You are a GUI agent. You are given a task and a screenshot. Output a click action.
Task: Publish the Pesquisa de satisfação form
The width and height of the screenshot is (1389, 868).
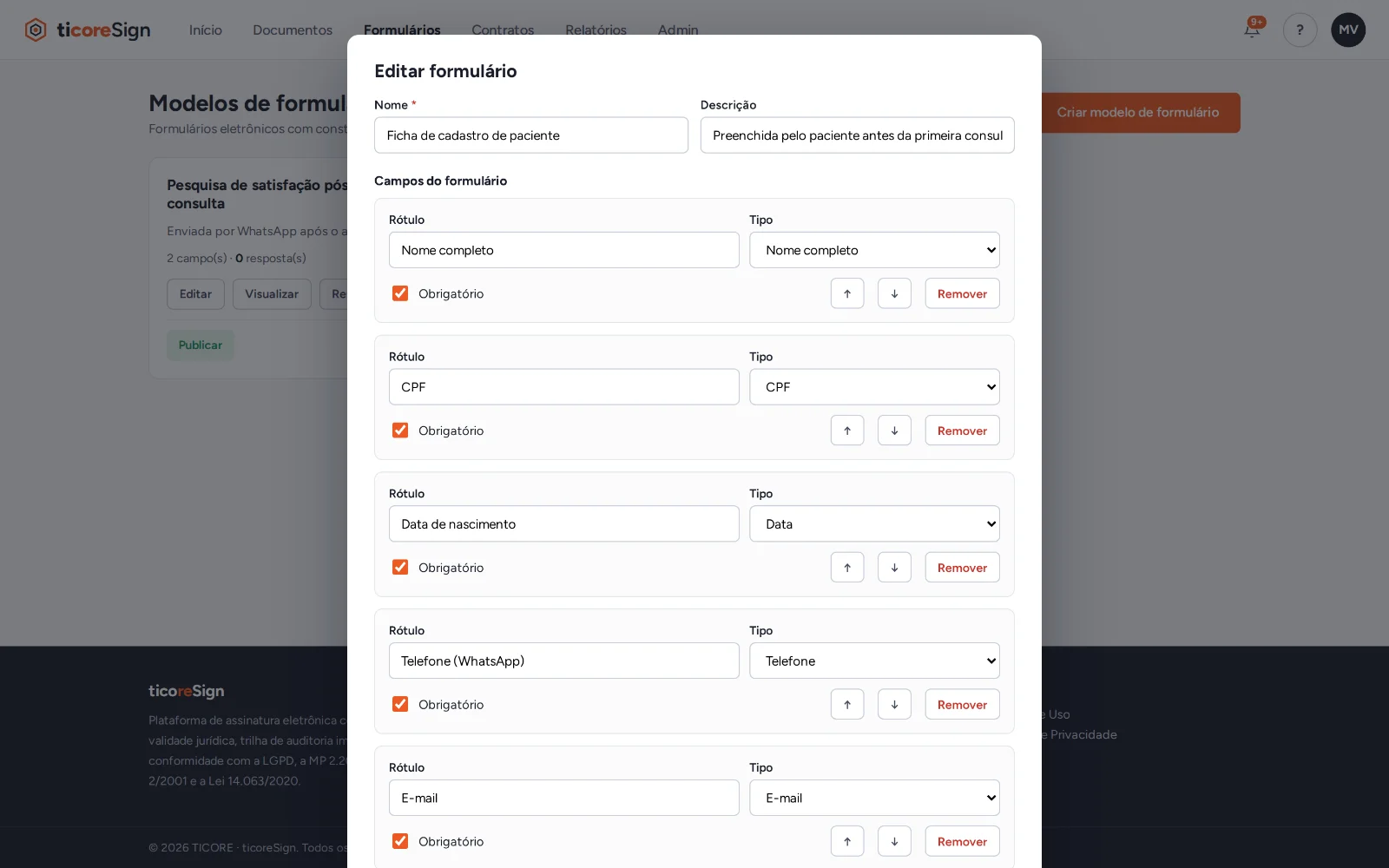click(x=201, y=345)
